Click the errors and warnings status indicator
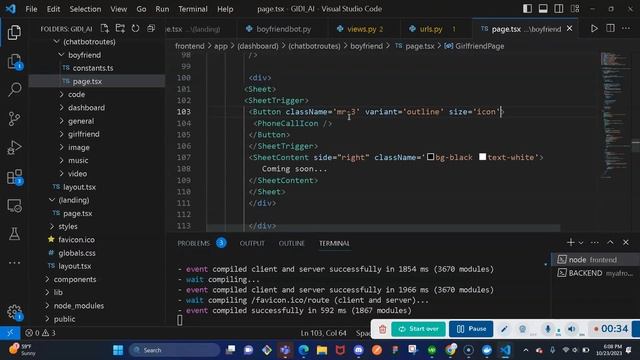The height and width of the screenshot is (360, 640). (x=40, y=333)
